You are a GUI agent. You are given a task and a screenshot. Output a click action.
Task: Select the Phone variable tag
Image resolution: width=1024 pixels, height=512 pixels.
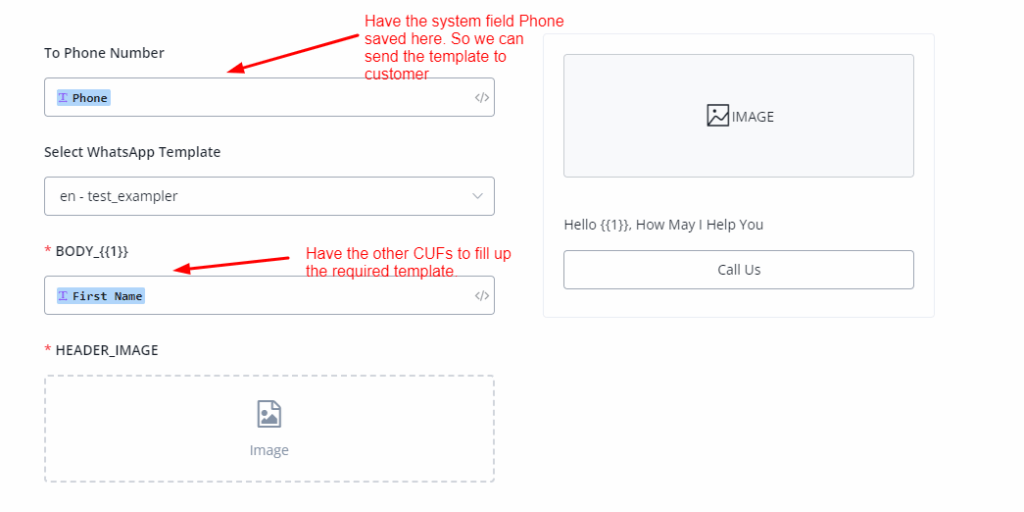coord(89,98)
